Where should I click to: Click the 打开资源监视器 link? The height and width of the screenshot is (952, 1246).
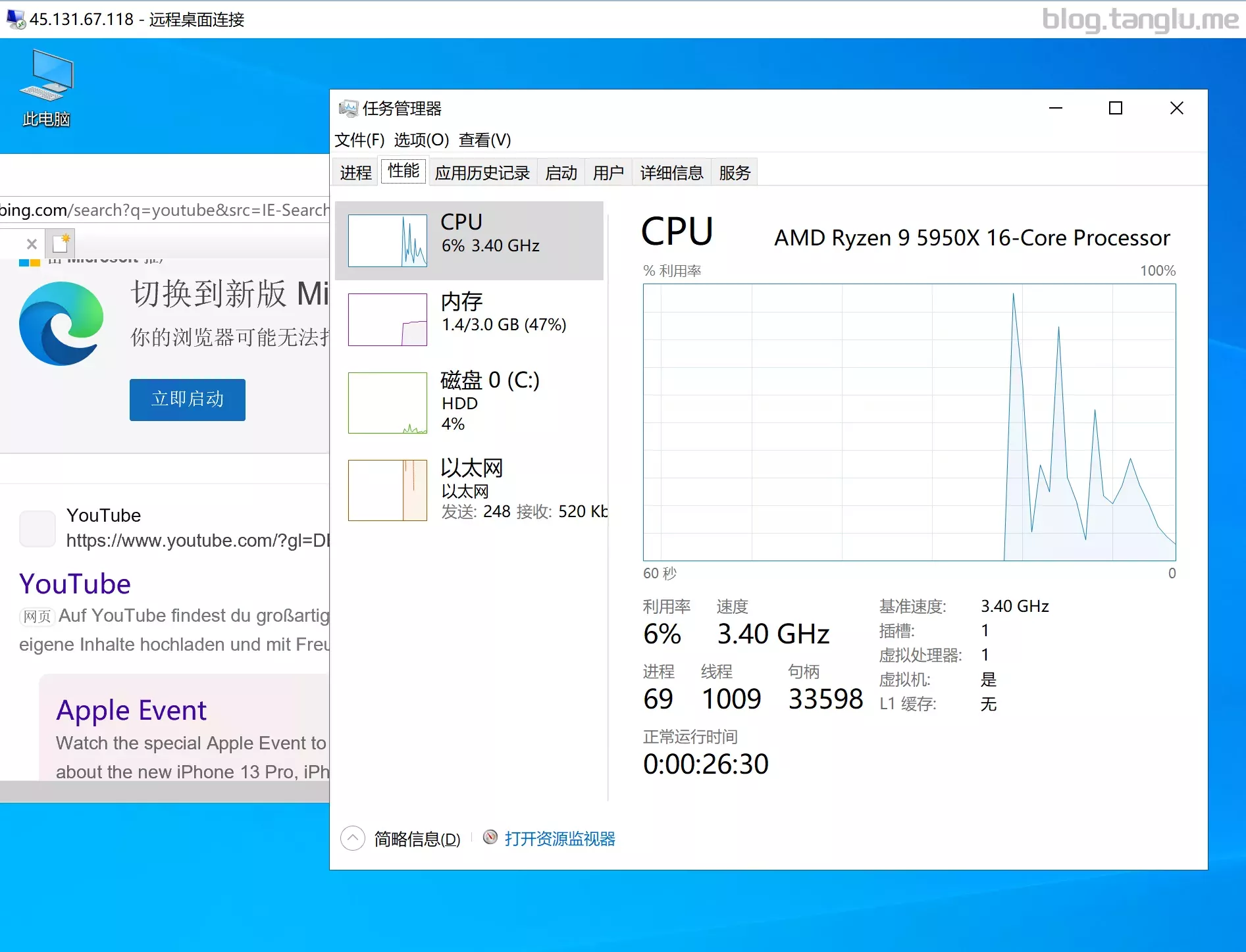pos(559,839)
